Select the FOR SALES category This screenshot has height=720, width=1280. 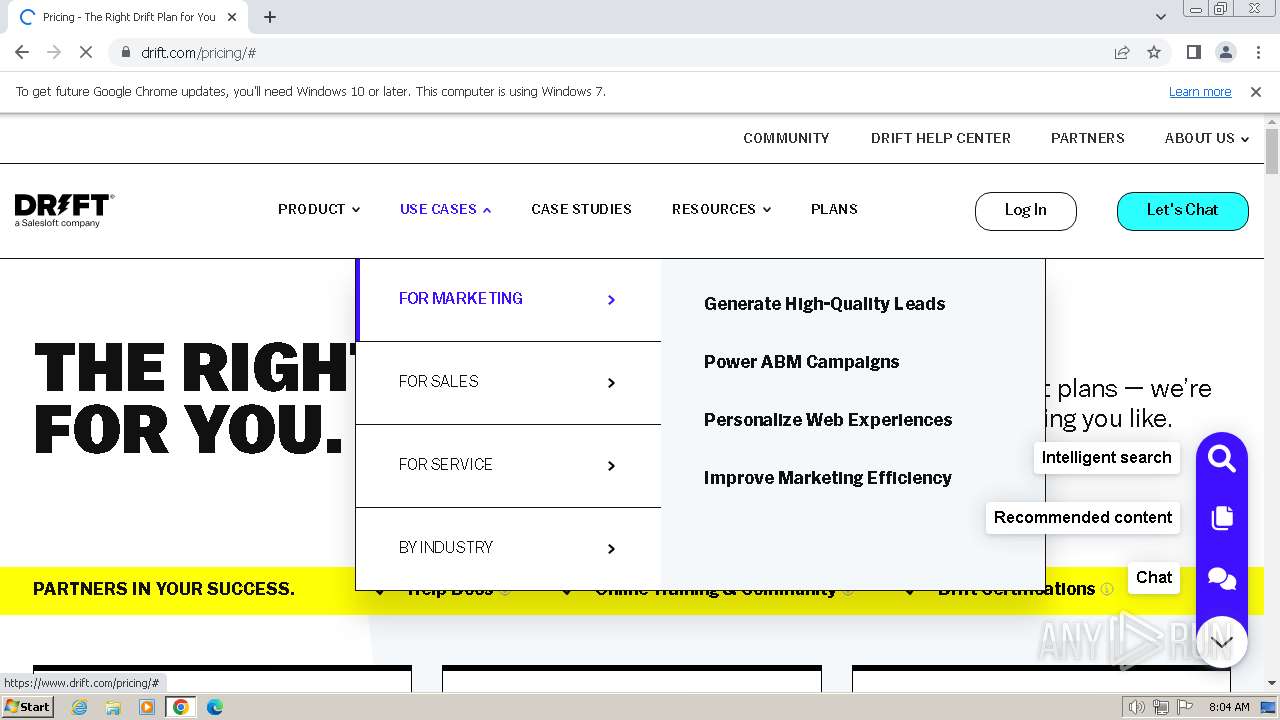(x=508, y=382)
